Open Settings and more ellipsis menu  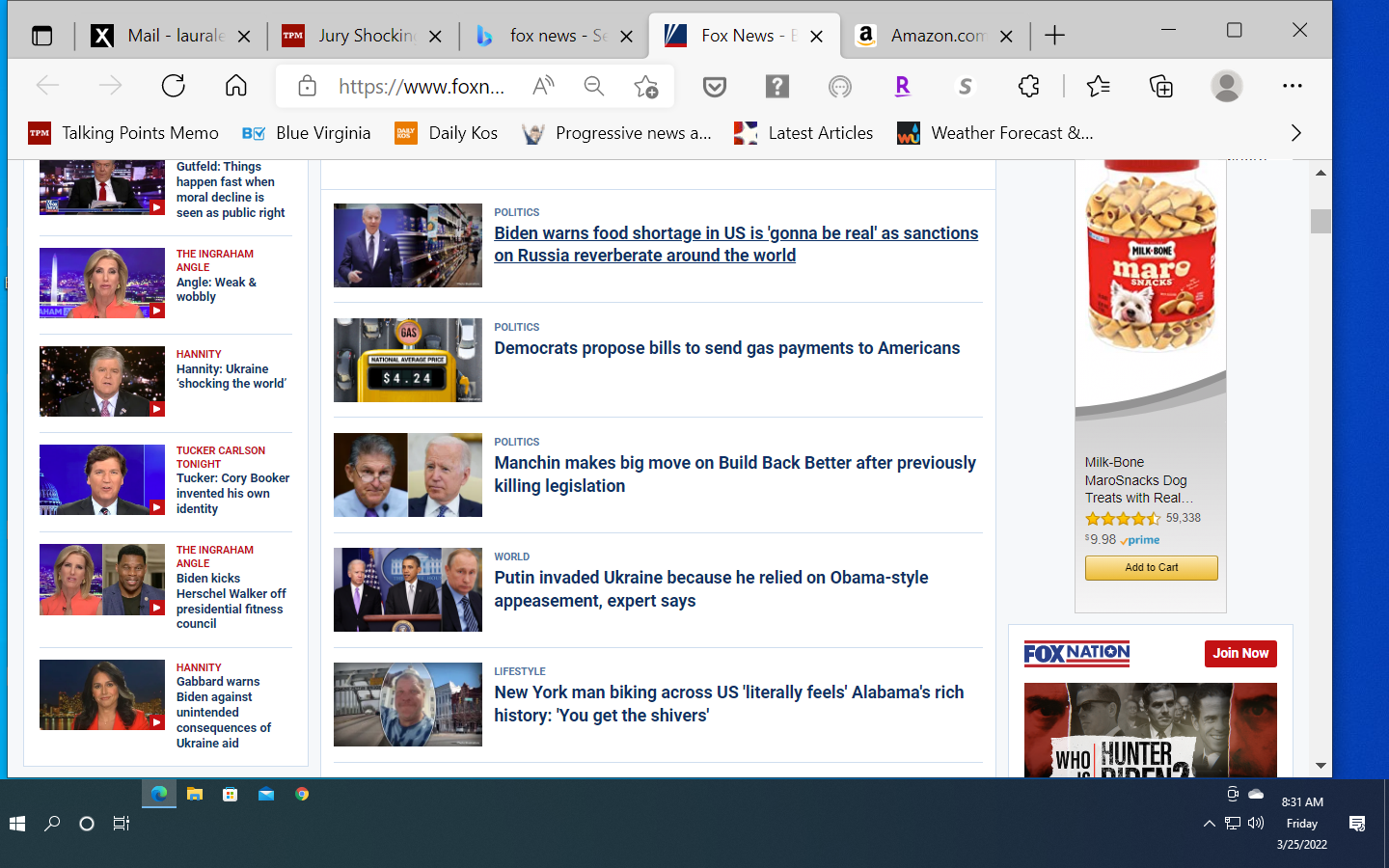pos(1292,86)
